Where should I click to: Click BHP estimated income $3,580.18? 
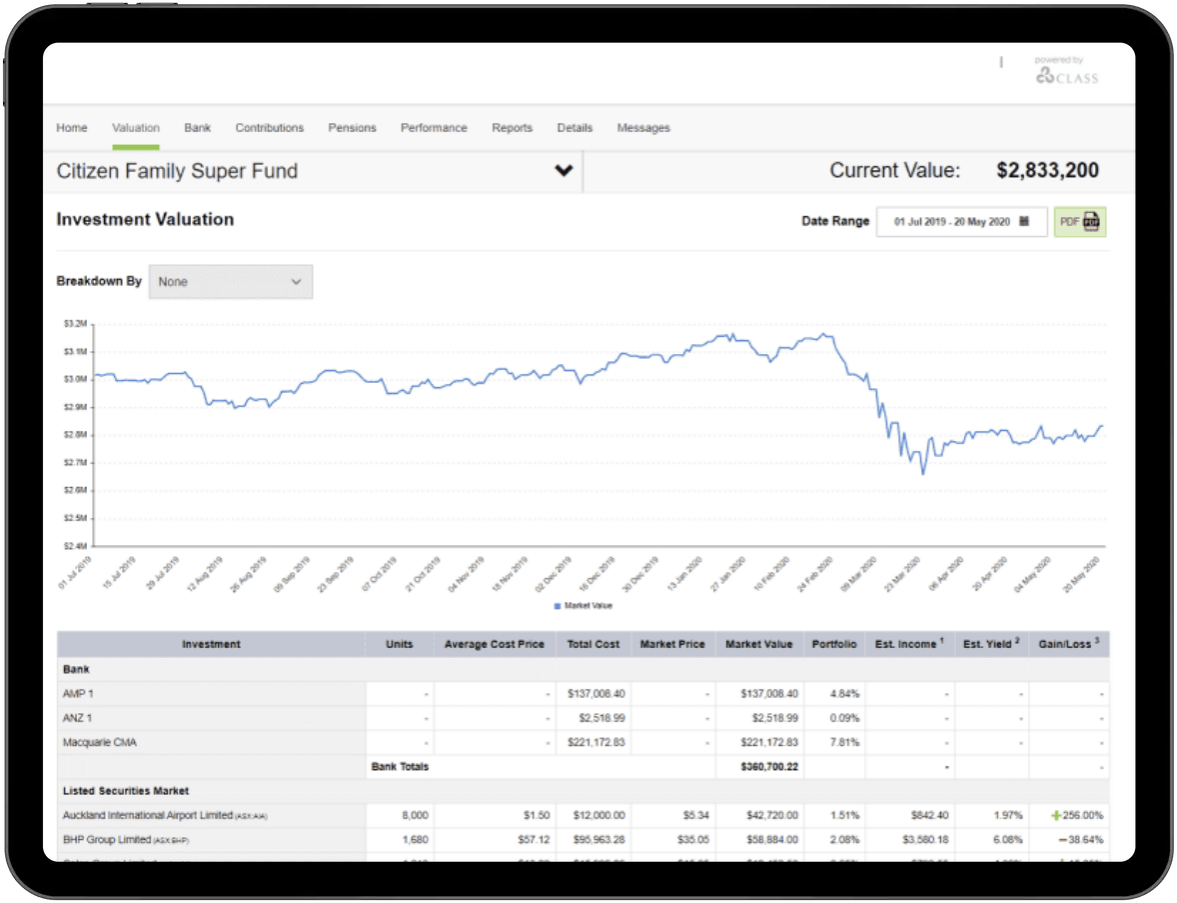926,840
